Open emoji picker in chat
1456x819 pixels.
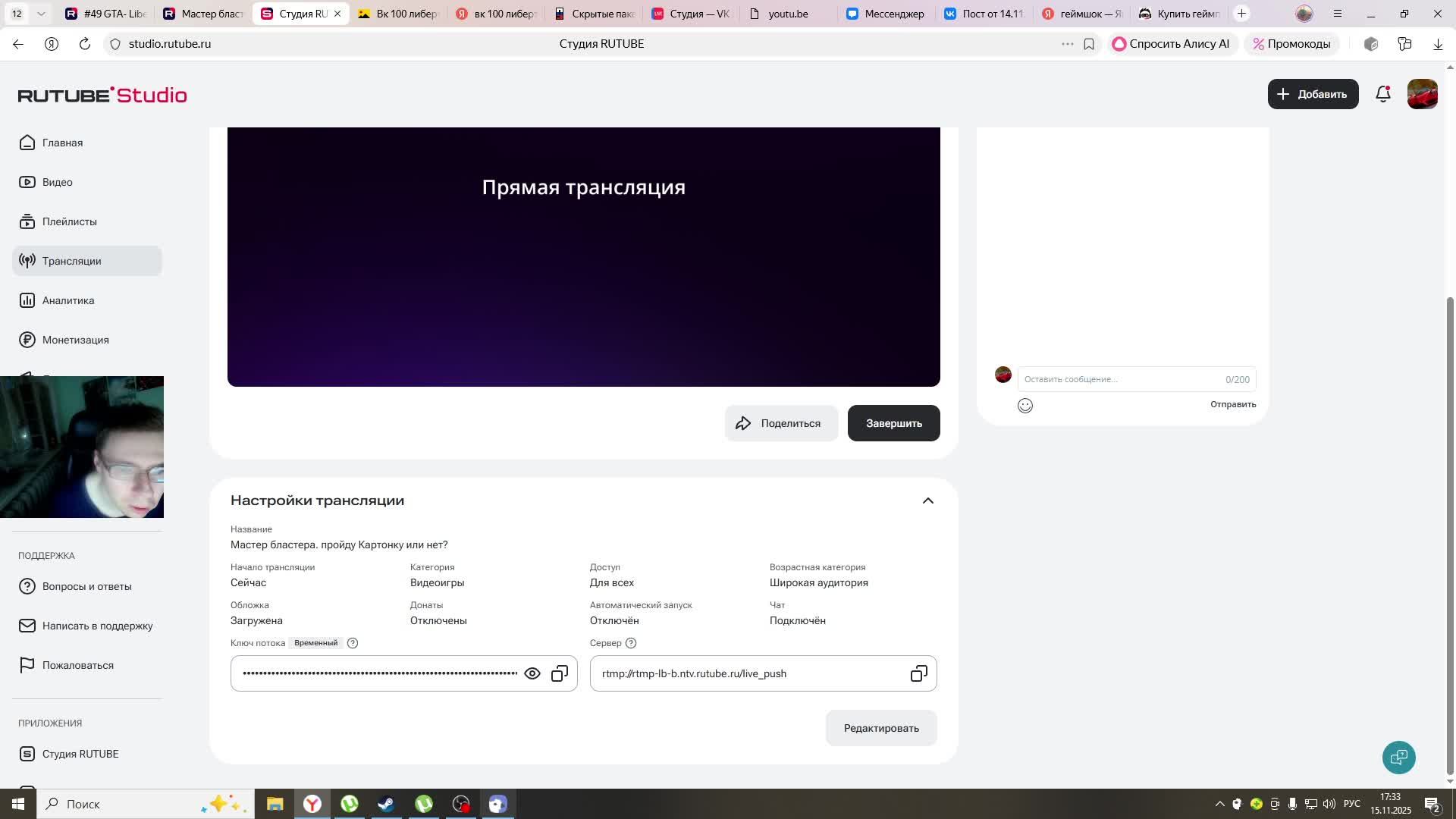[x=1025, y=406]
